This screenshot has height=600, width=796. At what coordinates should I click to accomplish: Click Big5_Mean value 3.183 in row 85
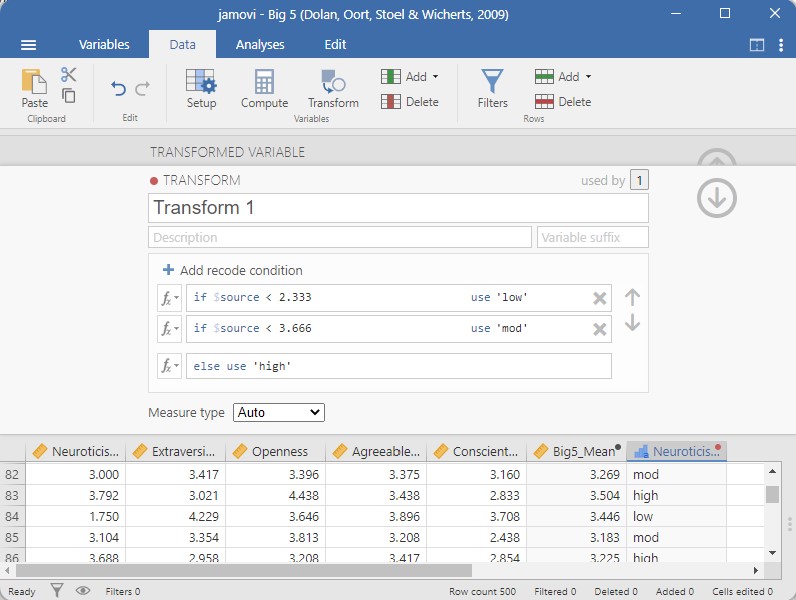click(576, 537)
